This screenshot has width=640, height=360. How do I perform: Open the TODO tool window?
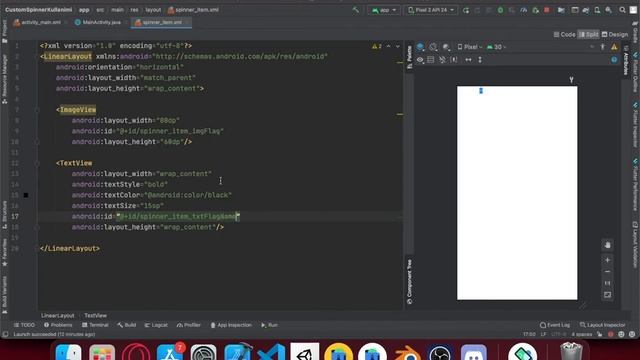[x=24, y=325]
